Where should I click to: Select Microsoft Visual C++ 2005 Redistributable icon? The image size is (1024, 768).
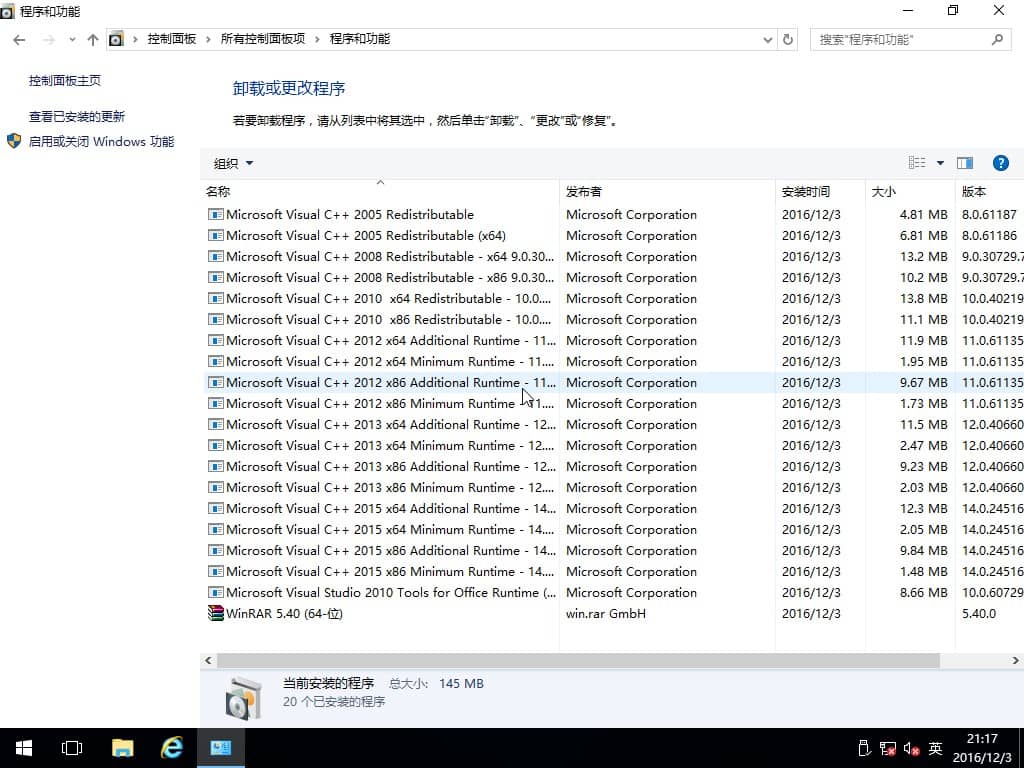coord(216,214)
